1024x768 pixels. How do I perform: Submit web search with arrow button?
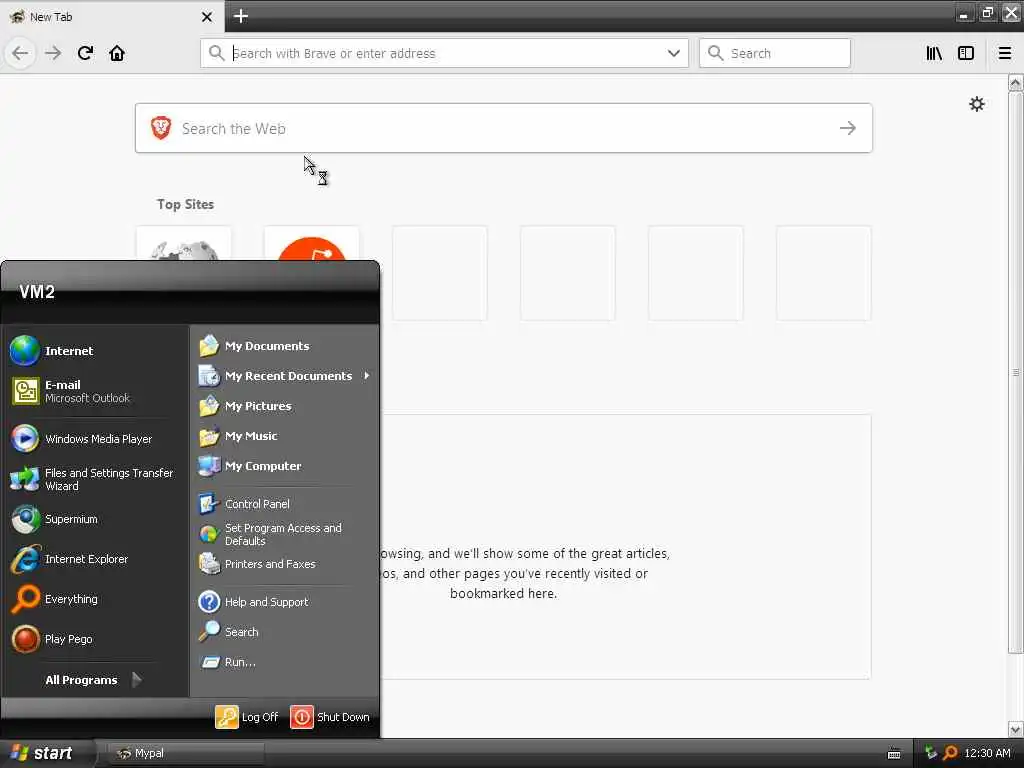[x=848, y=128]
